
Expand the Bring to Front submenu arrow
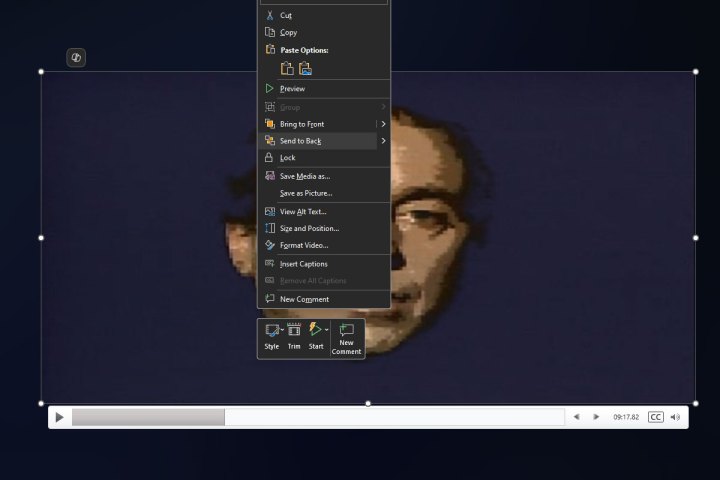click(383, 124)
